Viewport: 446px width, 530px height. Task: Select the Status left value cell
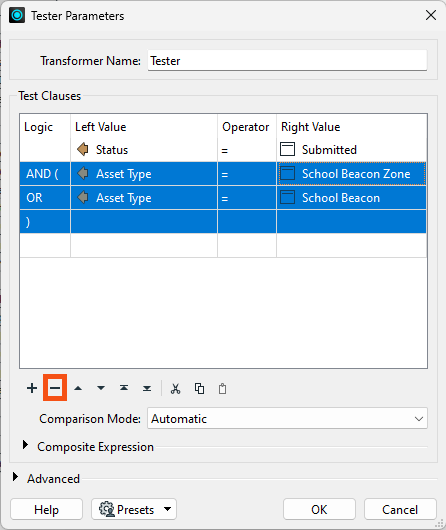coord(144,150)
